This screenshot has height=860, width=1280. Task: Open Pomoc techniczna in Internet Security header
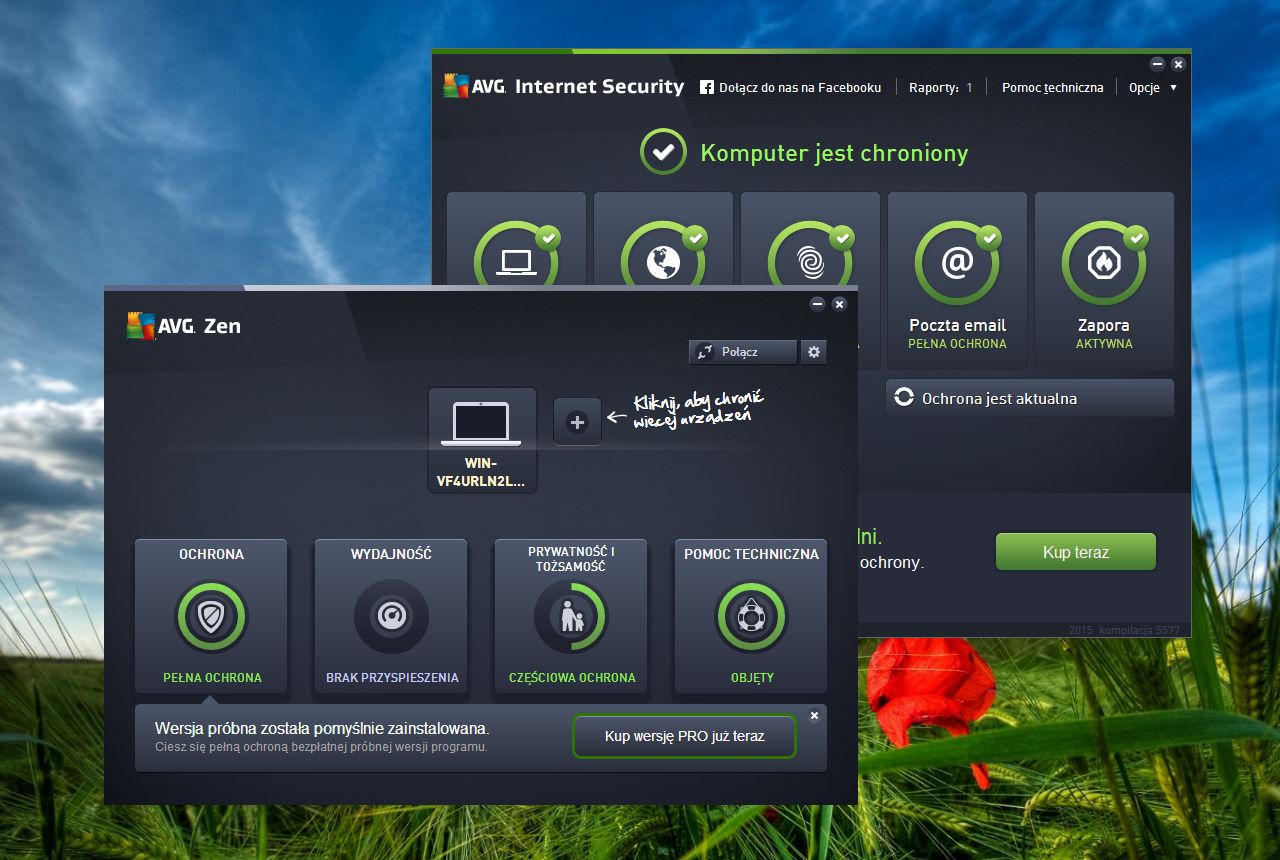[x=1052, y=88]
